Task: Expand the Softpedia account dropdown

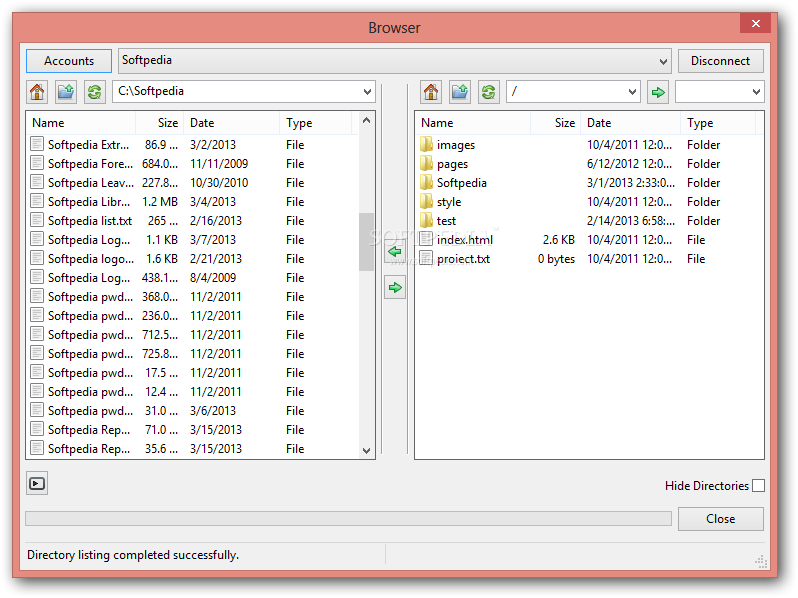Action: click(663, 62)
